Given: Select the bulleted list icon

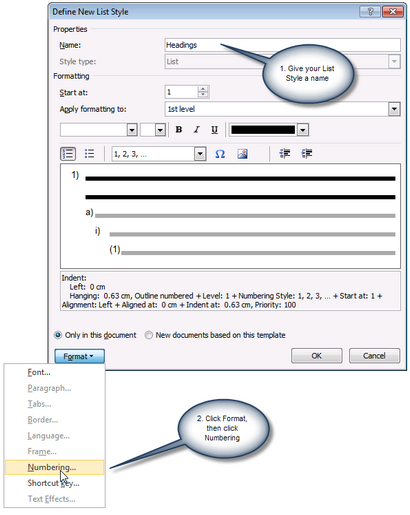Looking at the screenshot, I should [89, 154].
